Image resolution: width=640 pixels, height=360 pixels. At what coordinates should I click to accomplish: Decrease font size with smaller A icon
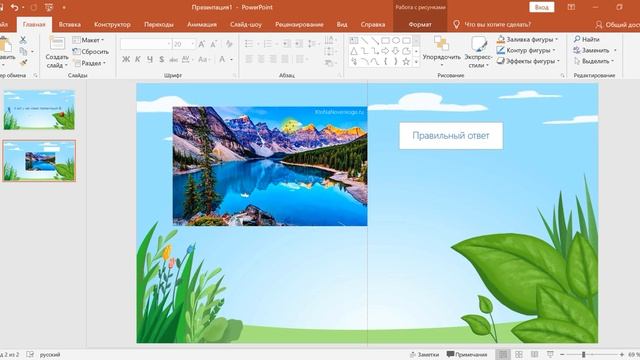[x=213, y=44]
